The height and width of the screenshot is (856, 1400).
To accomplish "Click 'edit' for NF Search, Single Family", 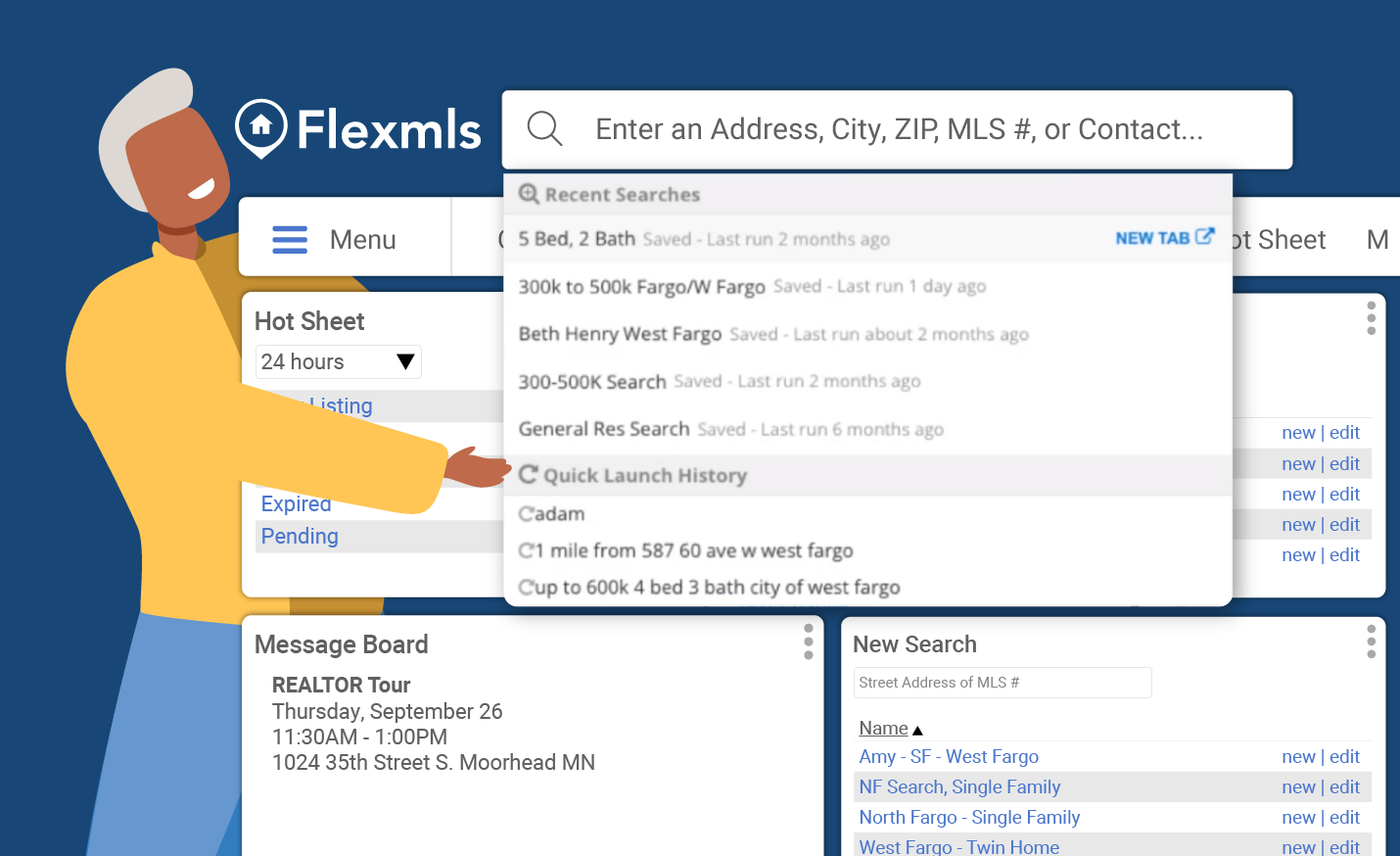I will (x=1344, y=786).
